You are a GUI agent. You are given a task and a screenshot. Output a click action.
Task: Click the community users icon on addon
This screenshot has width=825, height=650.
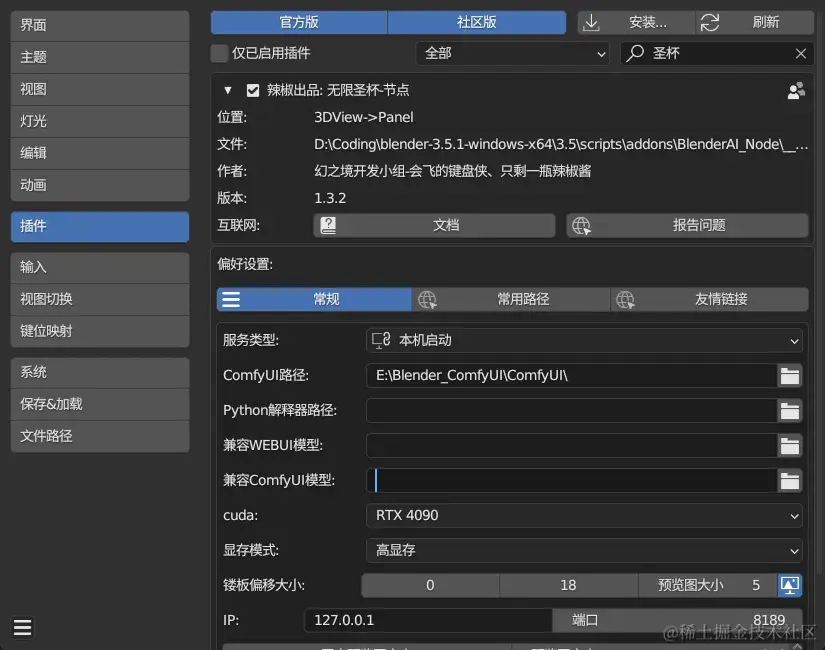(796, 91)
